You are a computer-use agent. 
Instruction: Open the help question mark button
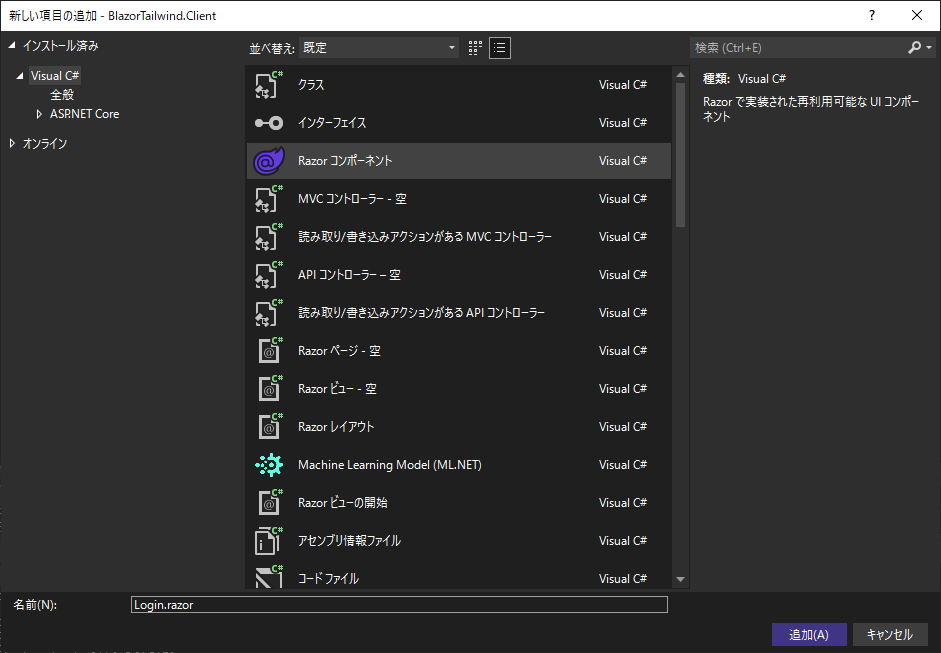[872, 15]
